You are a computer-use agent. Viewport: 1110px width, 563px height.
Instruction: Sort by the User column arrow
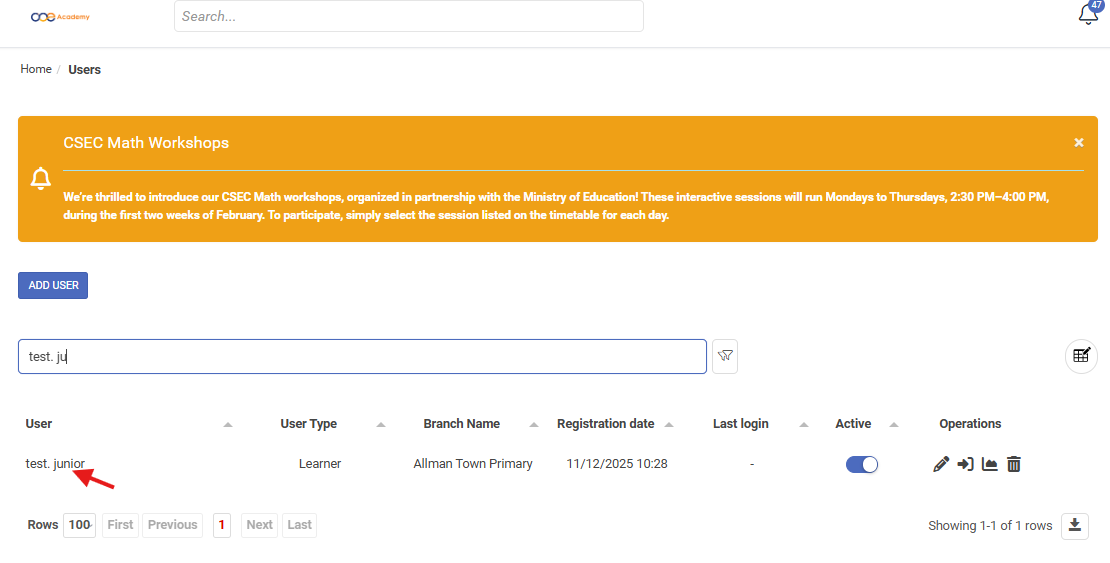click(228, 425)
